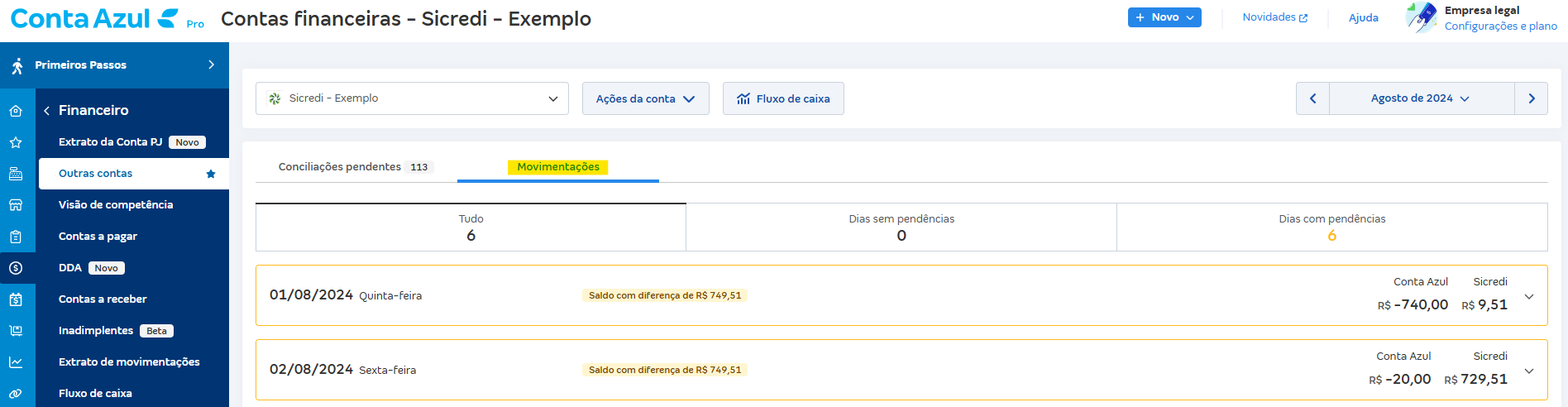Open Novidades external link
The width and height of the screenshot is (1568, 407).
(1275, 17)
